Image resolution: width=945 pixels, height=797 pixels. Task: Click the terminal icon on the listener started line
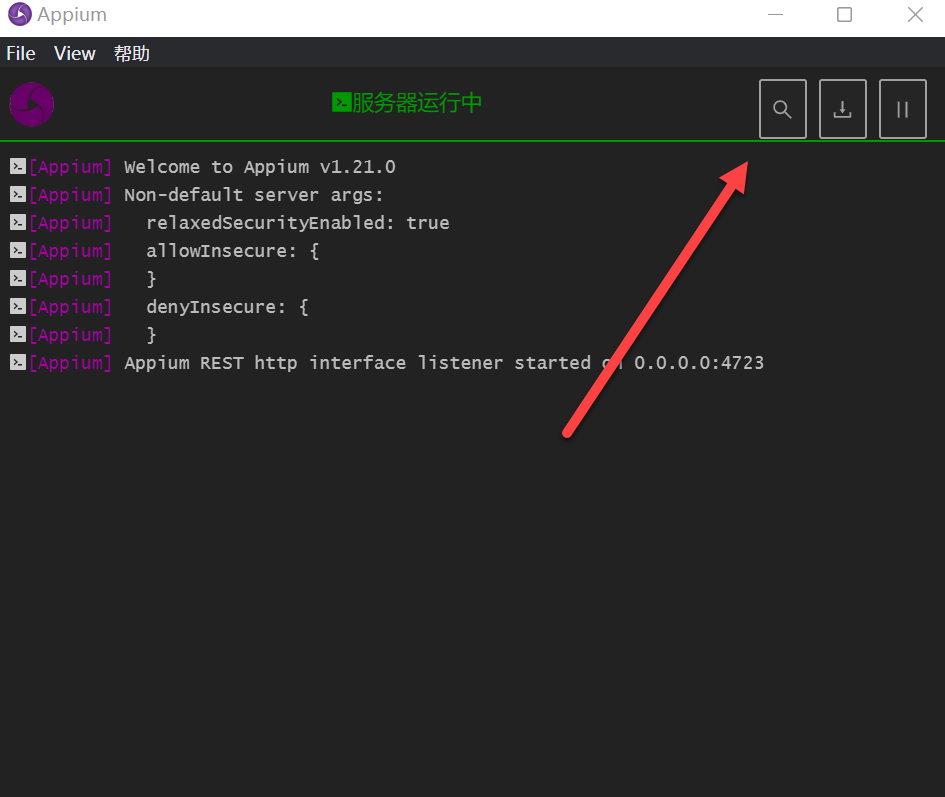click(x=17, y=363)
